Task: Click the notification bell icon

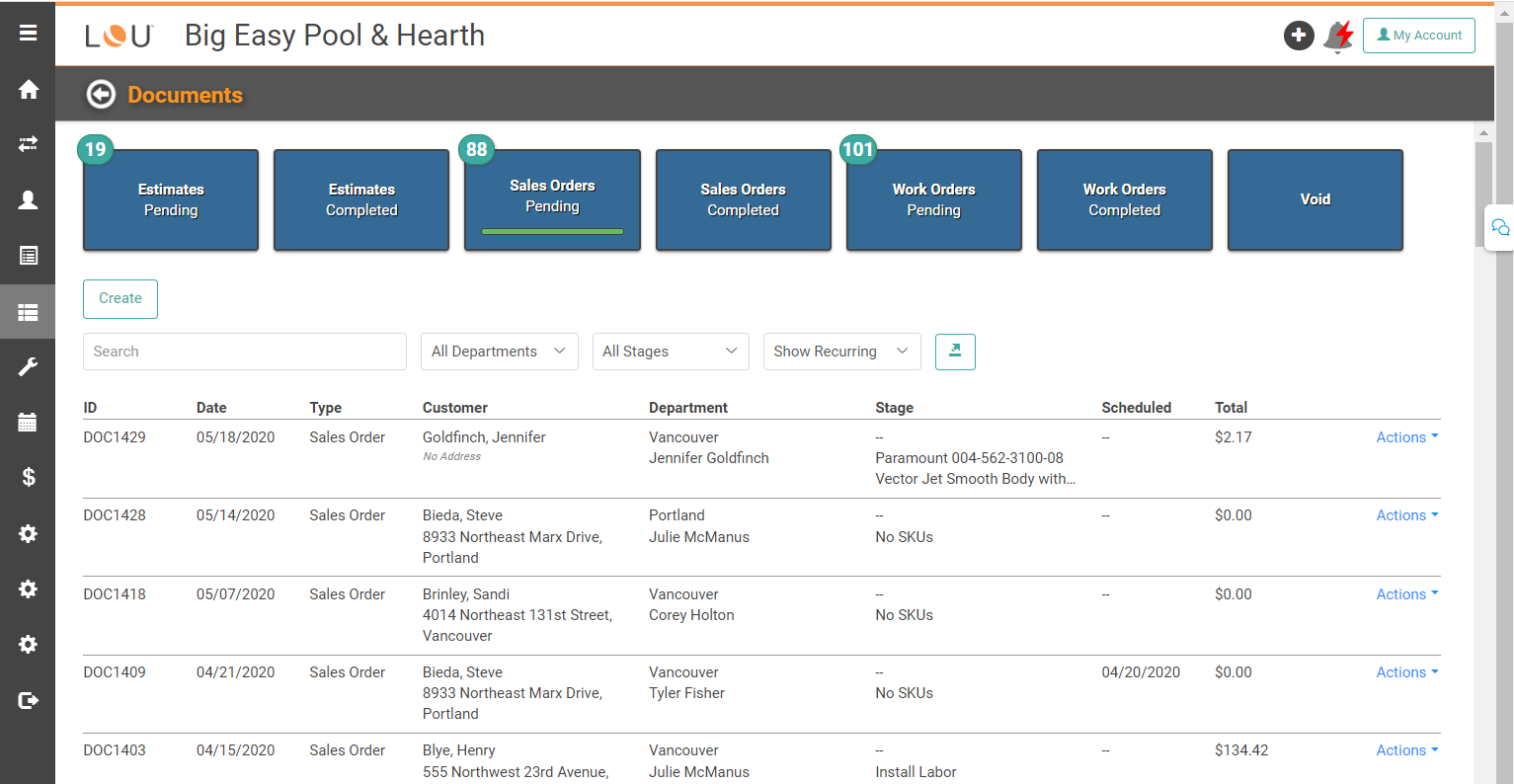Action: point(1338,36)
